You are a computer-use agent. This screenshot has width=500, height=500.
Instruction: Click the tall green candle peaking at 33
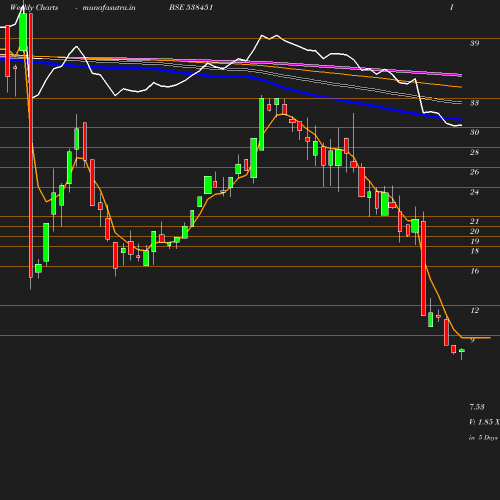click(x=262, y=124)
